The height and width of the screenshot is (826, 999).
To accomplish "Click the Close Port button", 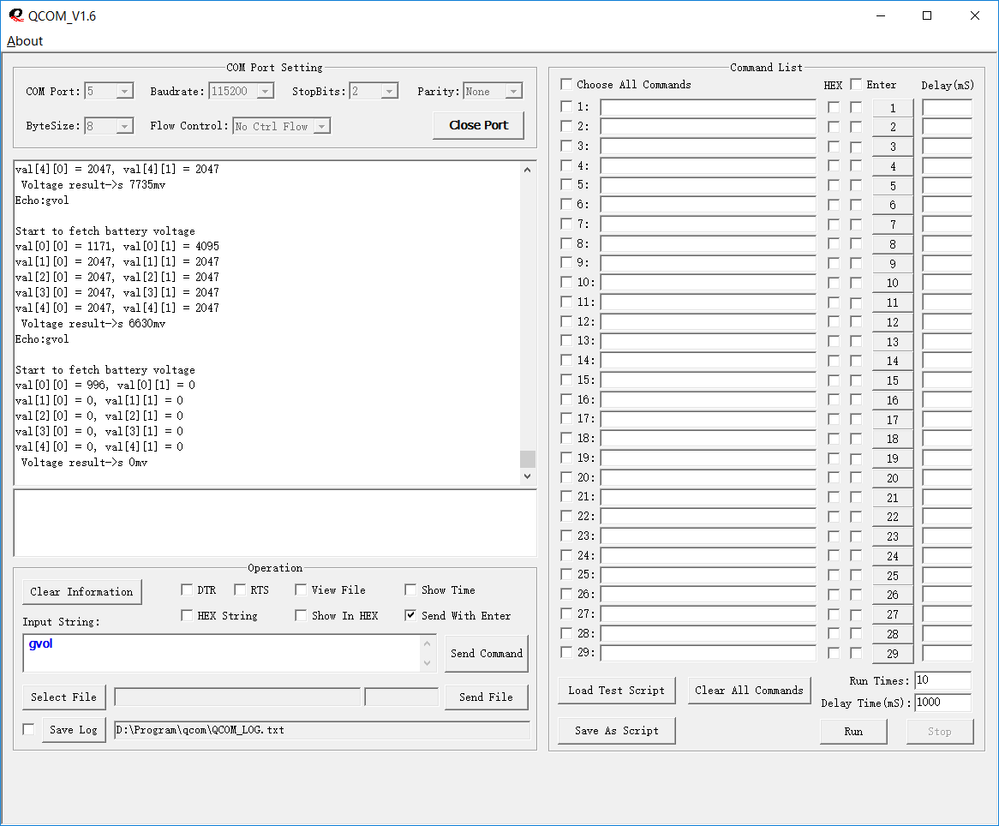I will (478, 126).
